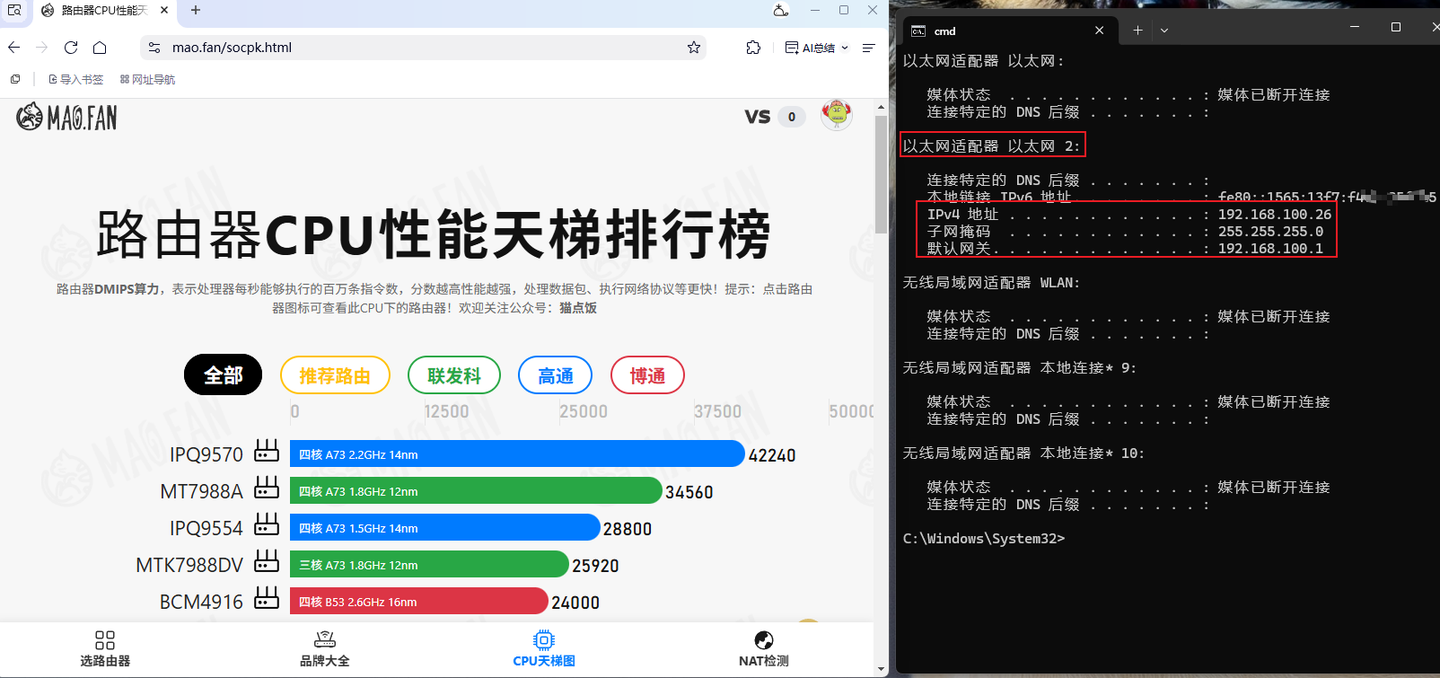Open 品牌大全 in bottom navigation
This screenshot has height=678, width=1440.
pyautogui.click(x=325, y=648)
